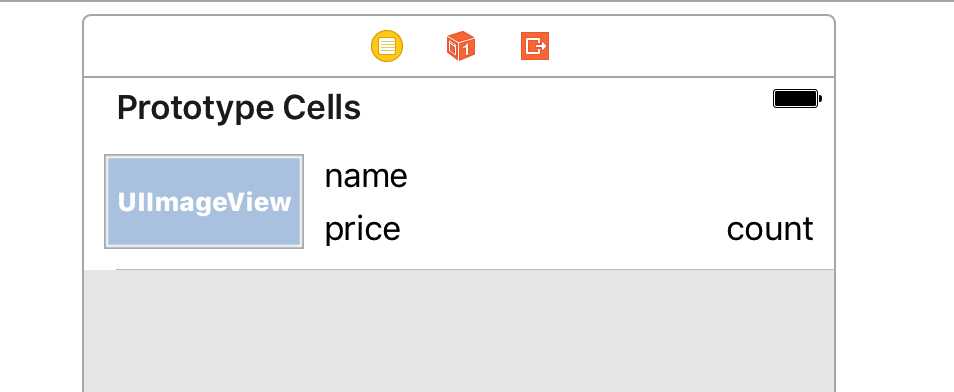
Task: Select the name label
Action: 366,177
